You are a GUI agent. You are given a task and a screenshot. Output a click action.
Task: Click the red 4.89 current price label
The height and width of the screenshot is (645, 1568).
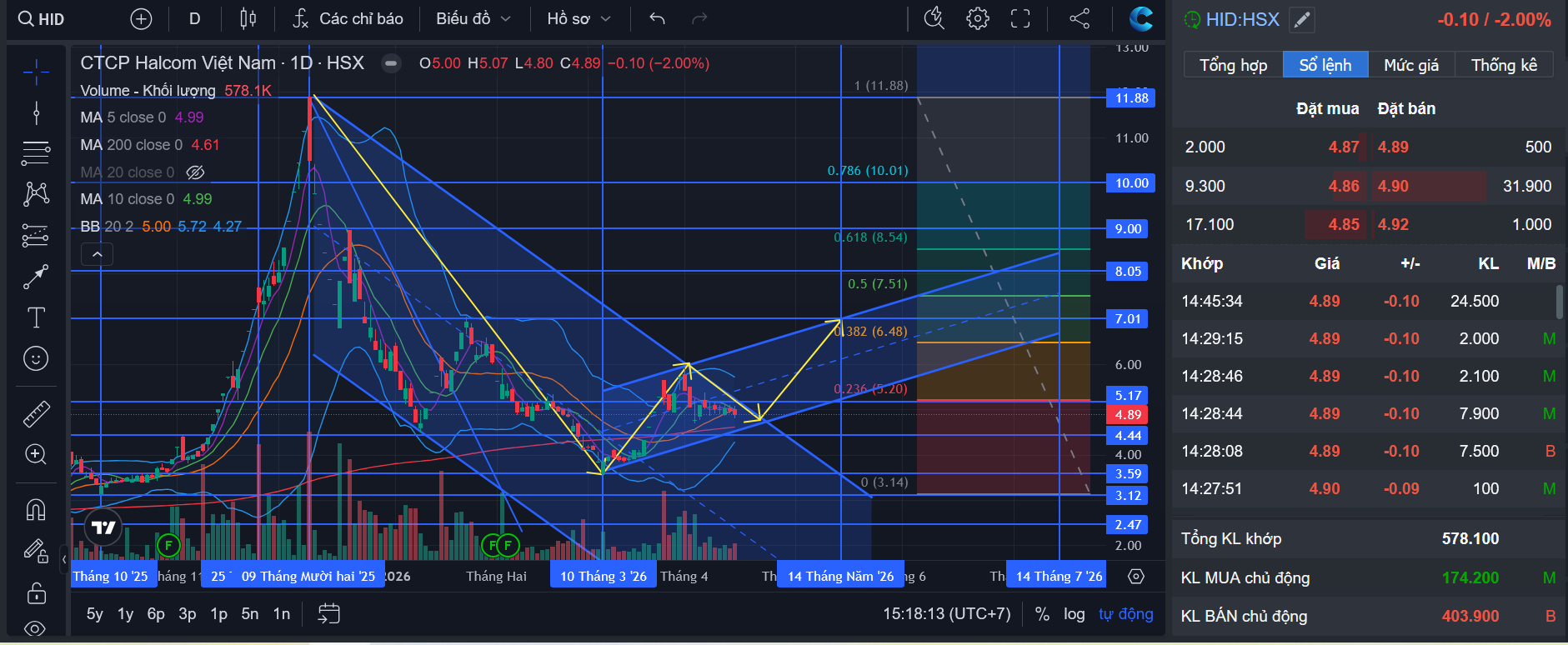[x=1127, y=415]
